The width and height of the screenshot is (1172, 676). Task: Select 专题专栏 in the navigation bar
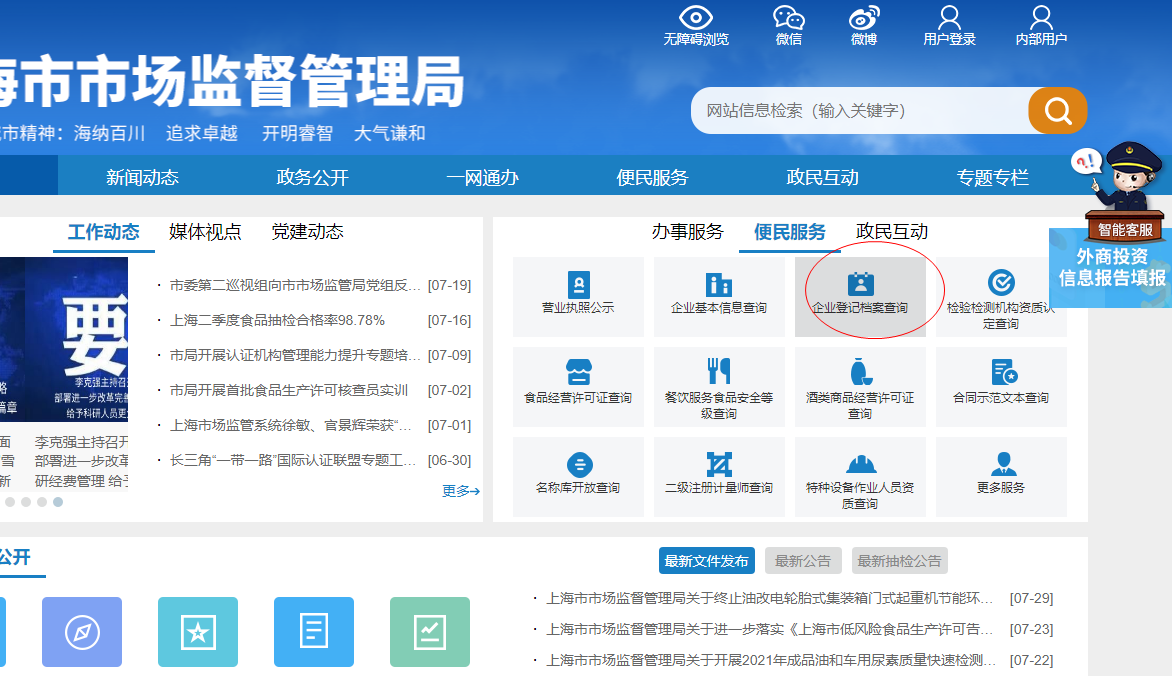point(993,177)
